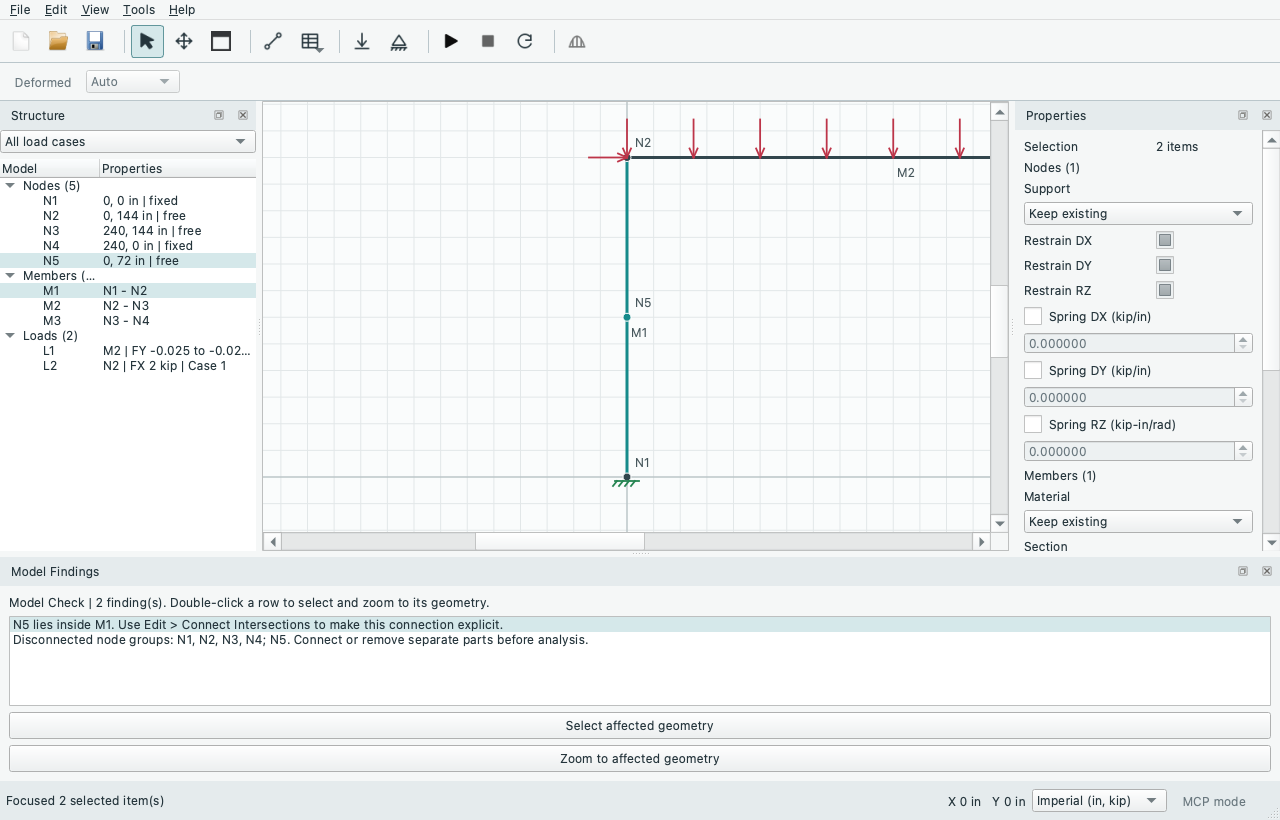Open the All load cases dropdown
This screenshot has width=1280, height=820.
(128, 142)
